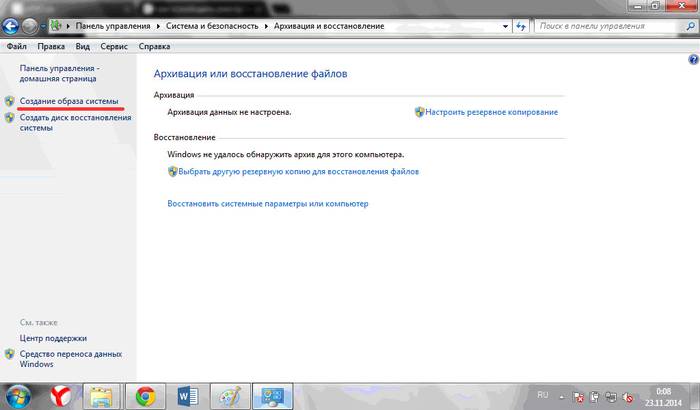Click the search magnifier icon
The image size is (700, 410).
point(686,24)
